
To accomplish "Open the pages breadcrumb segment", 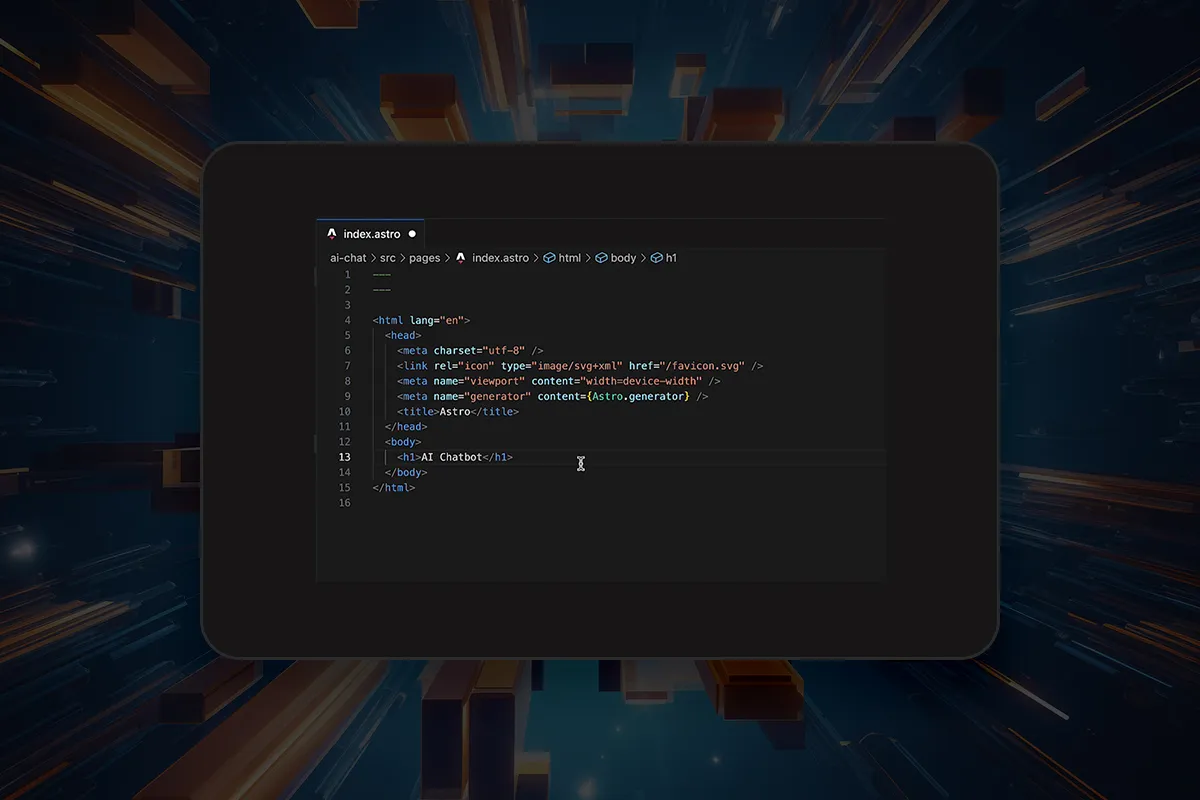I will coord(424,258).
